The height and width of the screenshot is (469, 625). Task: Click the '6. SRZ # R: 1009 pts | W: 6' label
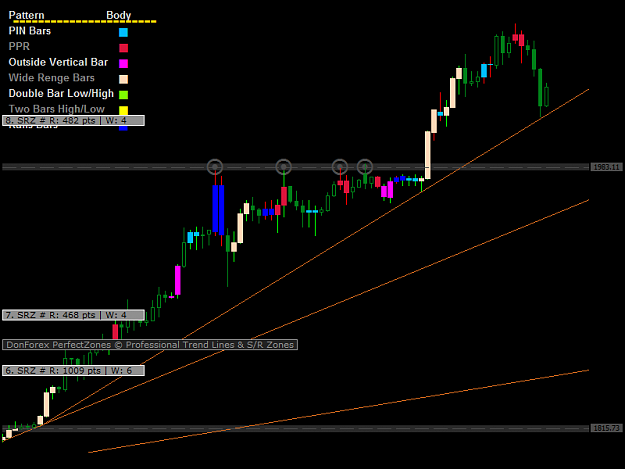pos(73,371)
